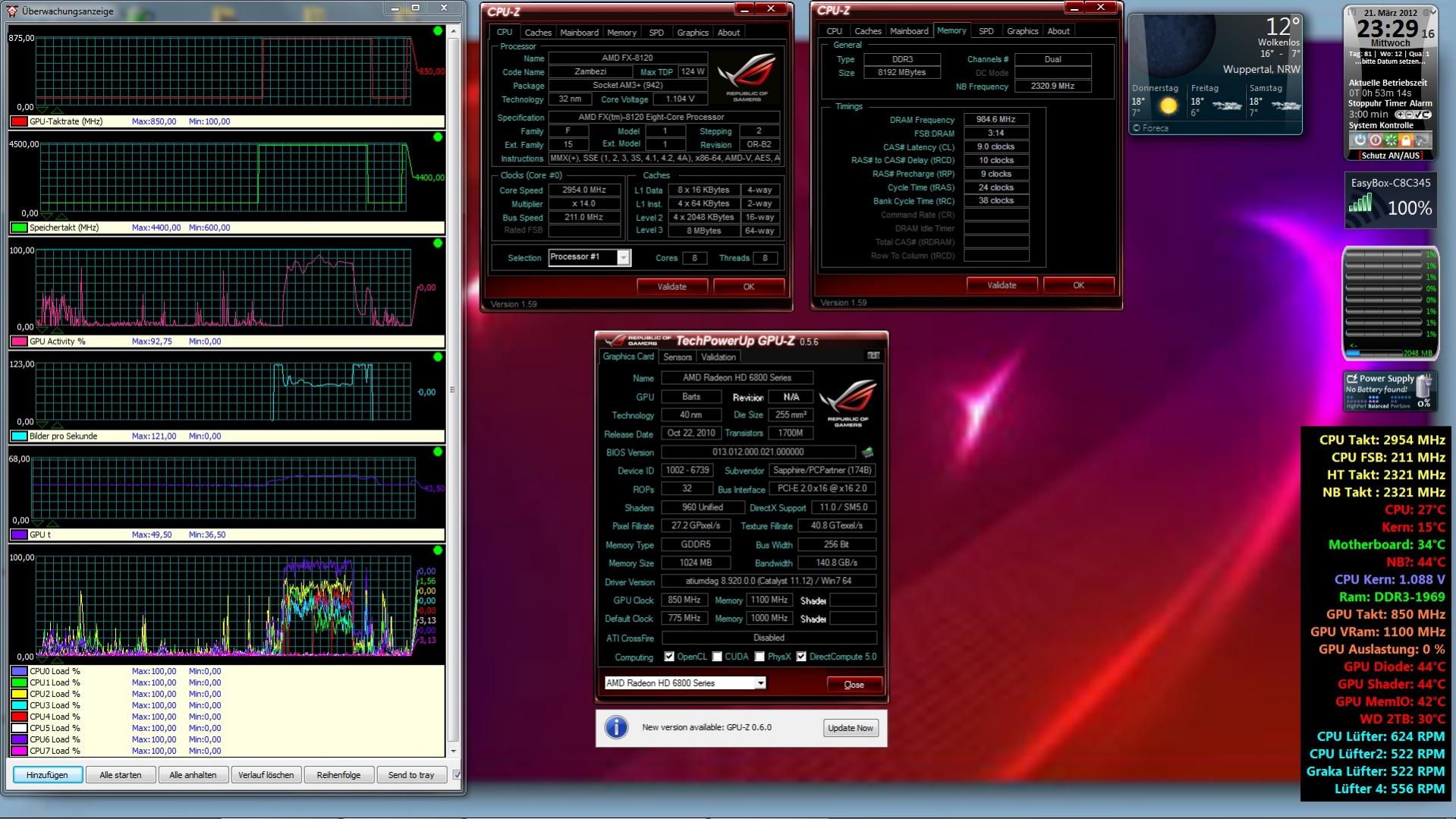This screenshot has height=819, width=1456.
Task: Check the PhysX checkbox in GPU-Z
Action: [759, 657]
